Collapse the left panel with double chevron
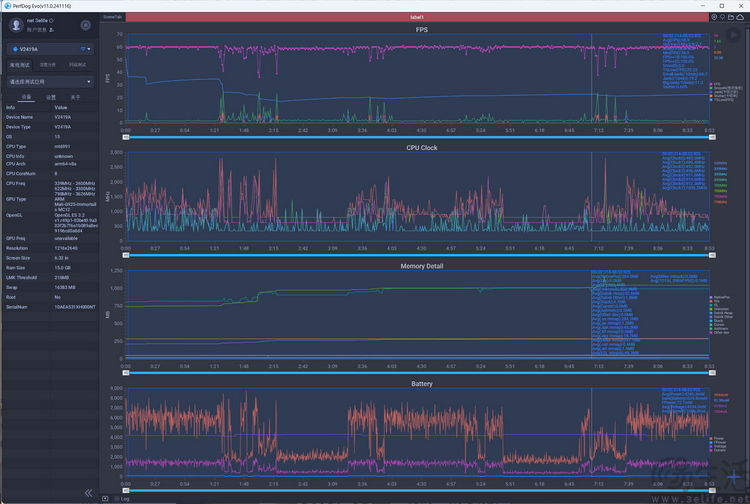Image resolution: width=750 pixels, height=504 pixels. click(x=88, y=493)
